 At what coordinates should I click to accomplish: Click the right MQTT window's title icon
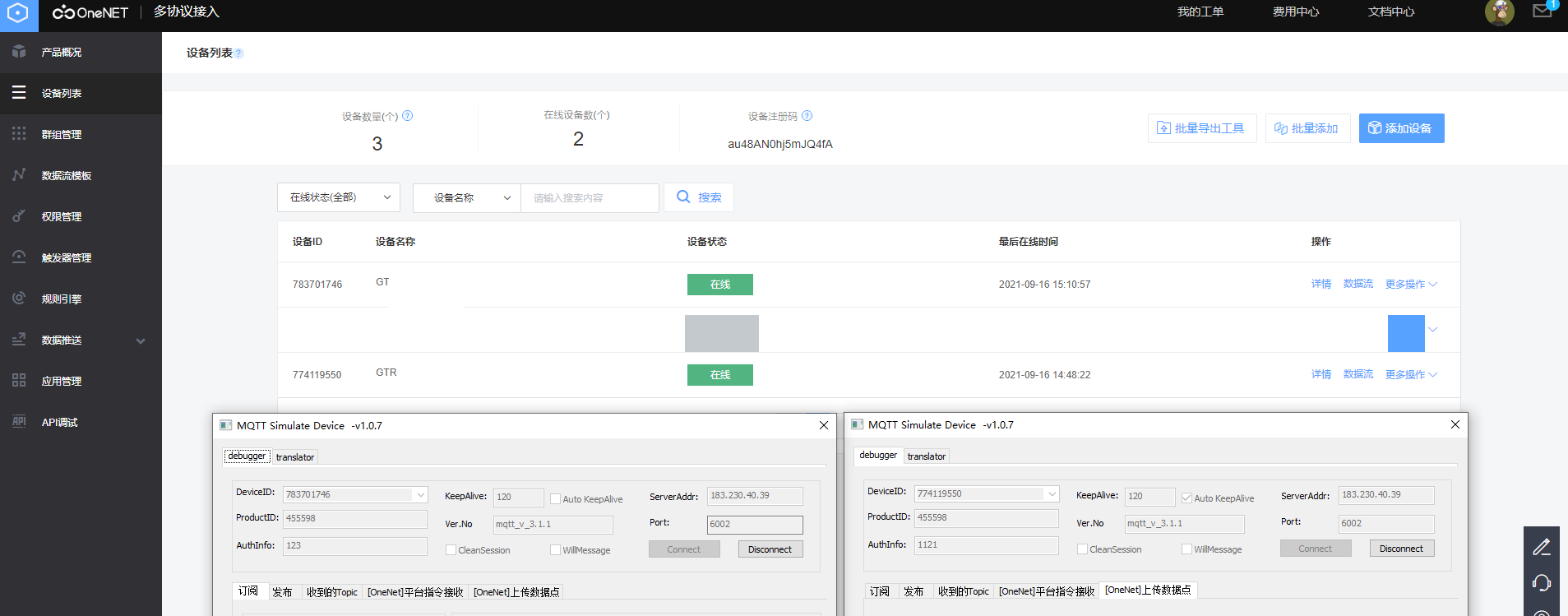pyautogui.click(x=857, y=424)
